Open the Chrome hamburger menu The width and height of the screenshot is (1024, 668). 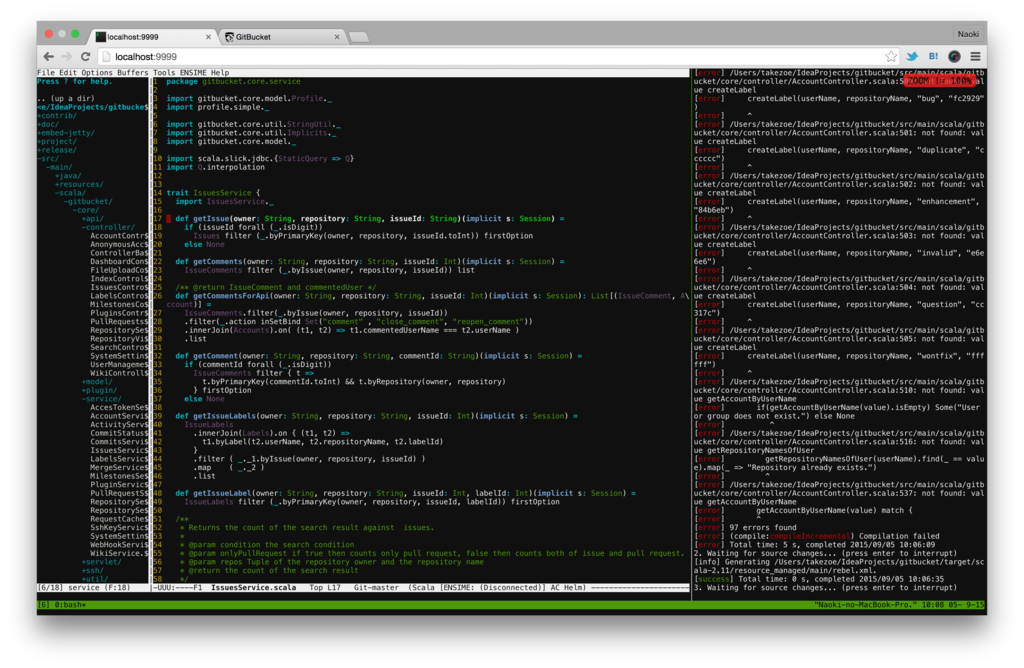(975, 57)
